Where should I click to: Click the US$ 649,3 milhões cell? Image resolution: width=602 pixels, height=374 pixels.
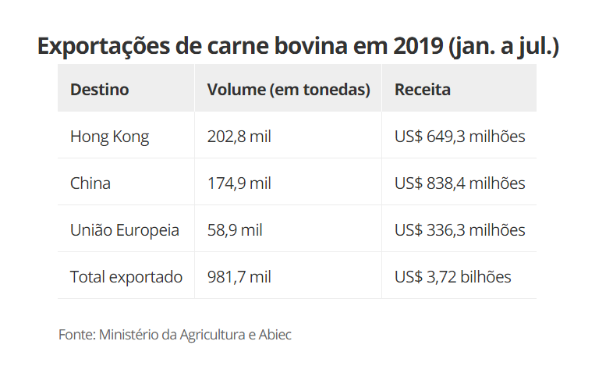click(460, 136)
